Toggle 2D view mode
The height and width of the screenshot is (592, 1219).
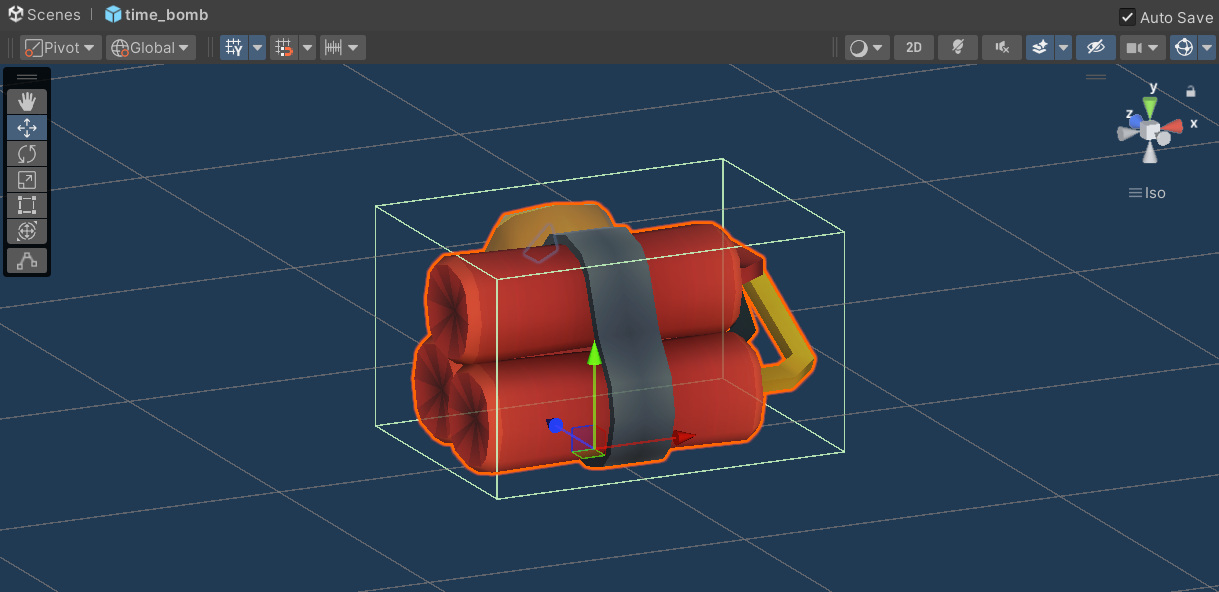pyautogui.click(x=913, y=48)
